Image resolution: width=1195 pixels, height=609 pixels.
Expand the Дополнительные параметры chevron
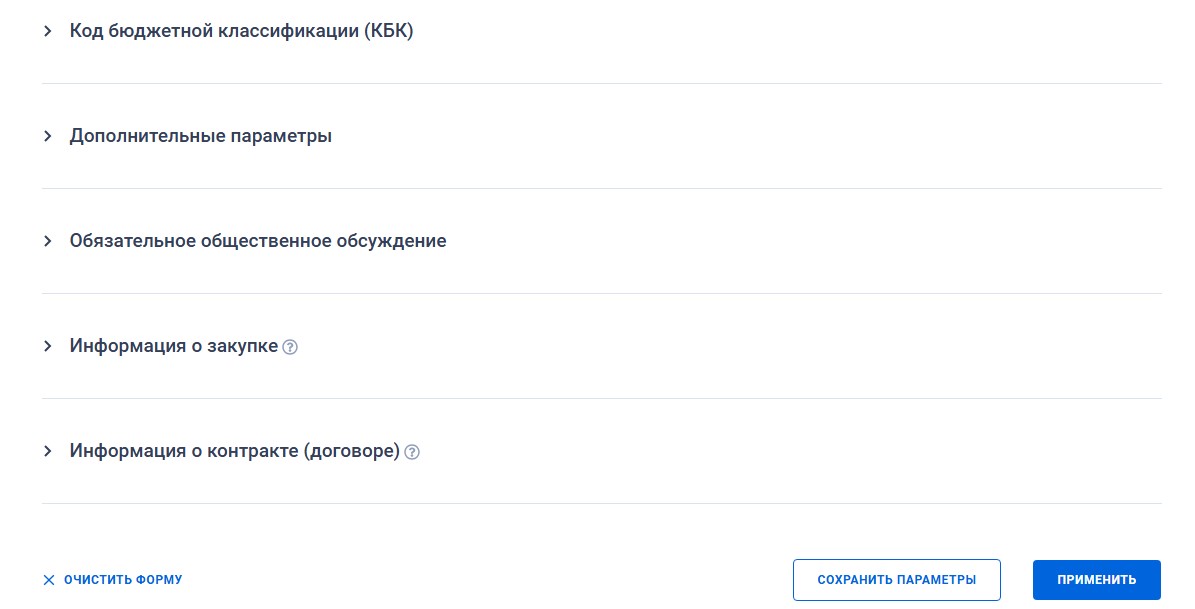[x=47, y=136]
